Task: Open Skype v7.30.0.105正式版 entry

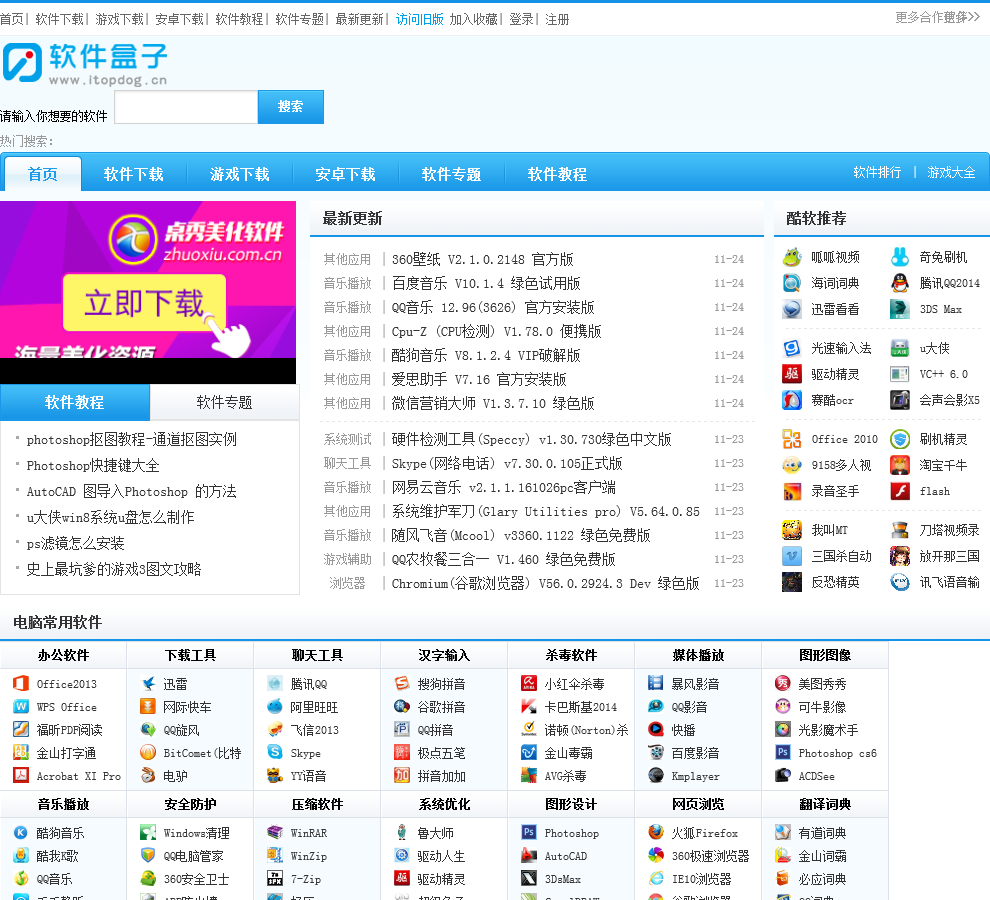Action: coord(507,463)
